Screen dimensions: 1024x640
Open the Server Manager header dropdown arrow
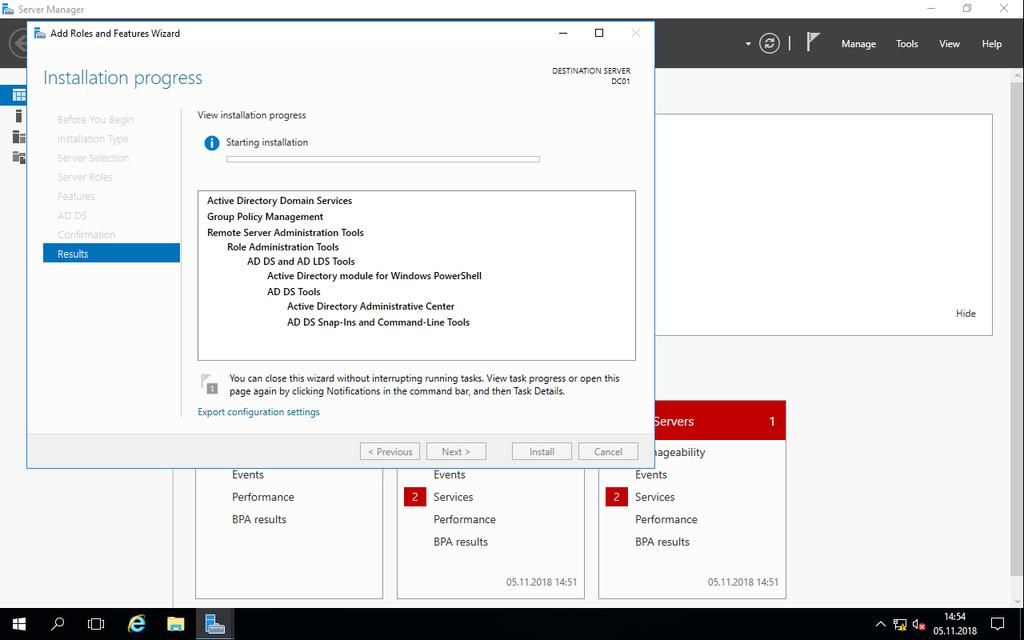748,44
